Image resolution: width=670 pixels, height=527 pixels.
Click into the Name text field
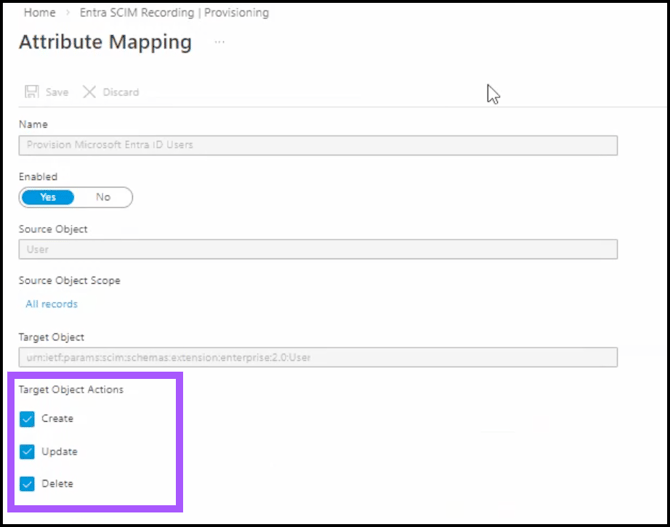pyautogui.click(x=318, y=145)
